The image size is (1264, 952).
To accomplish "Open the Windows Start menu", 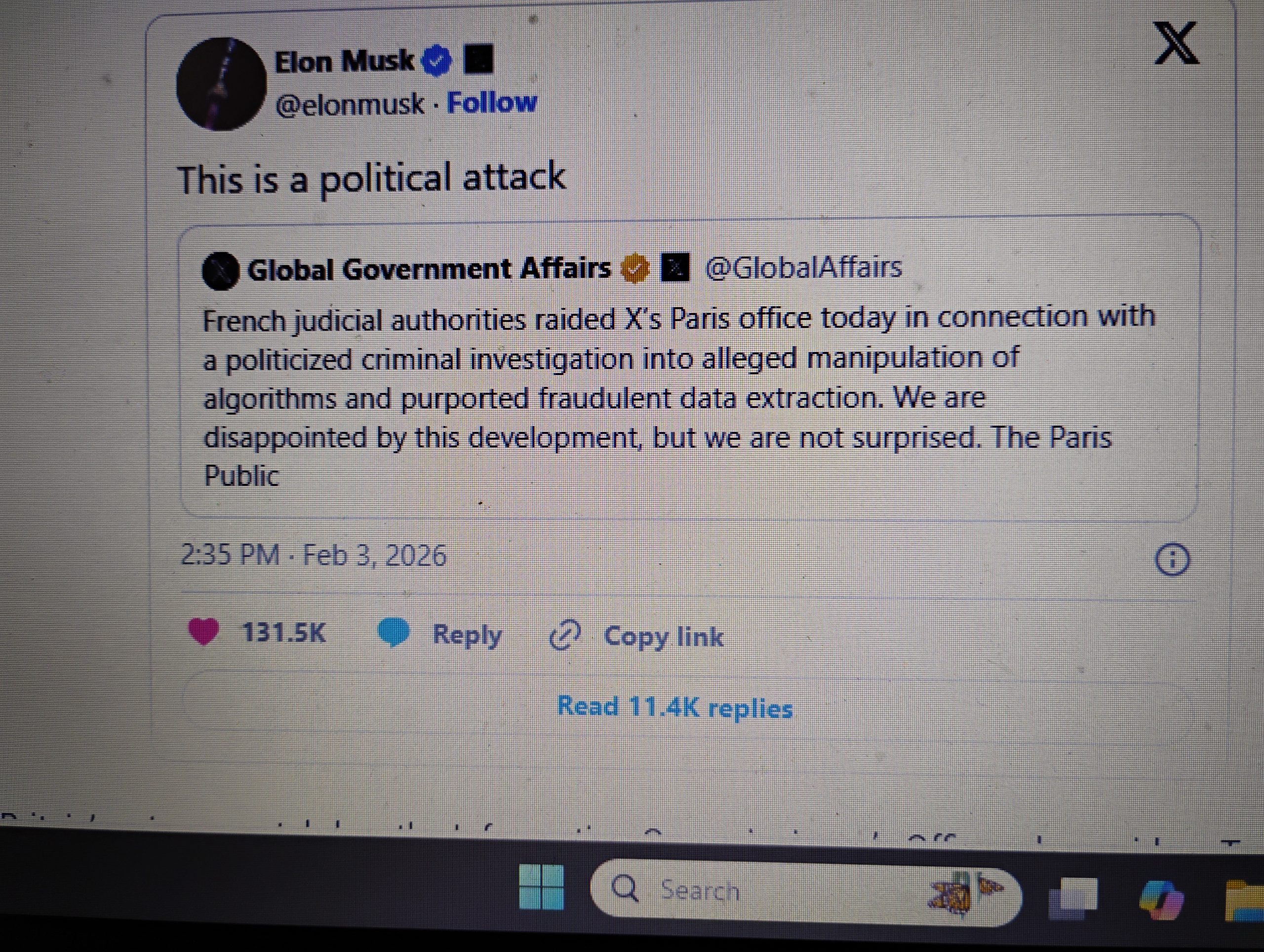I will 541,887.
